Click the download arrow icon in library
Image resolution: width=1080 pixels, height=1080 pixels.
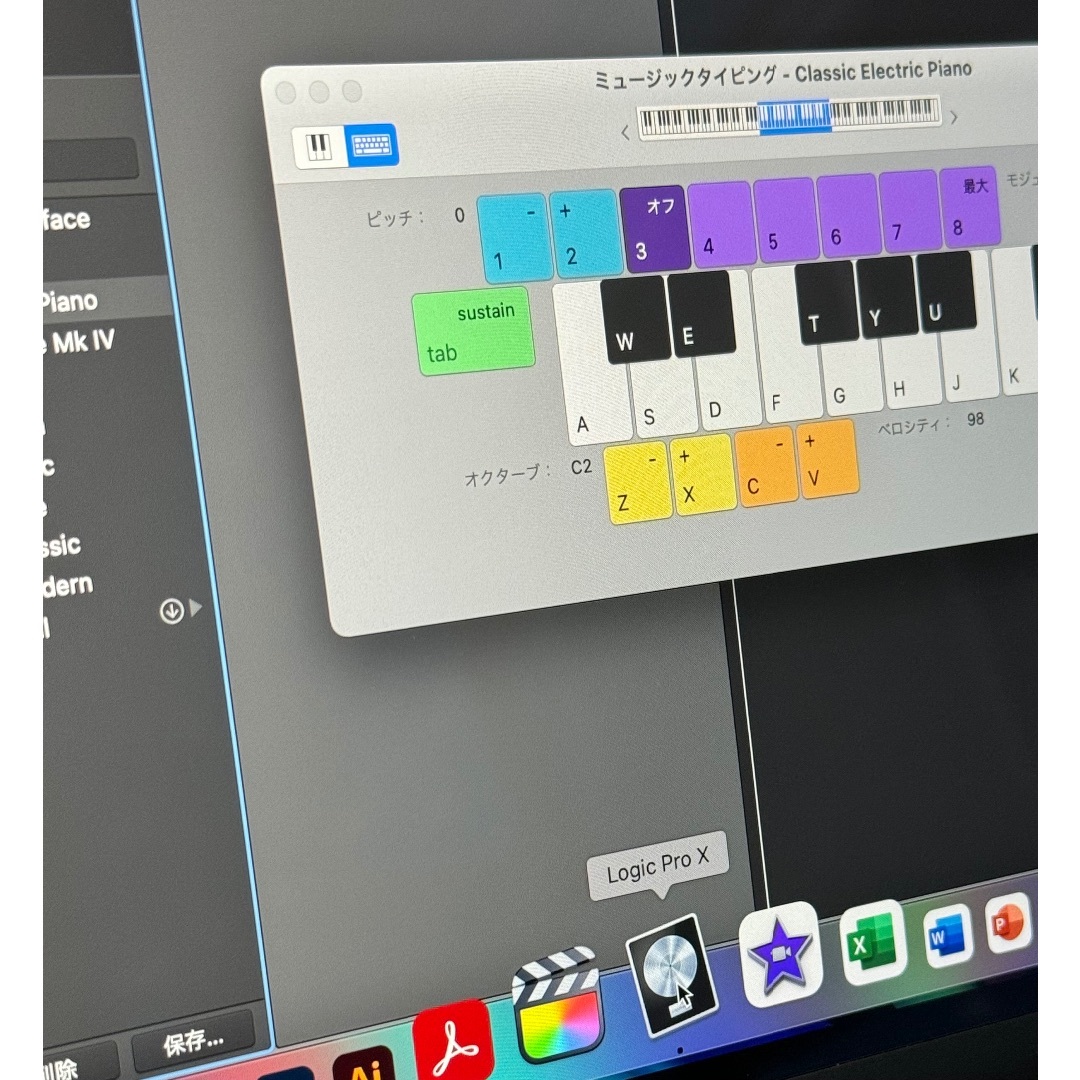pos(172,611)
